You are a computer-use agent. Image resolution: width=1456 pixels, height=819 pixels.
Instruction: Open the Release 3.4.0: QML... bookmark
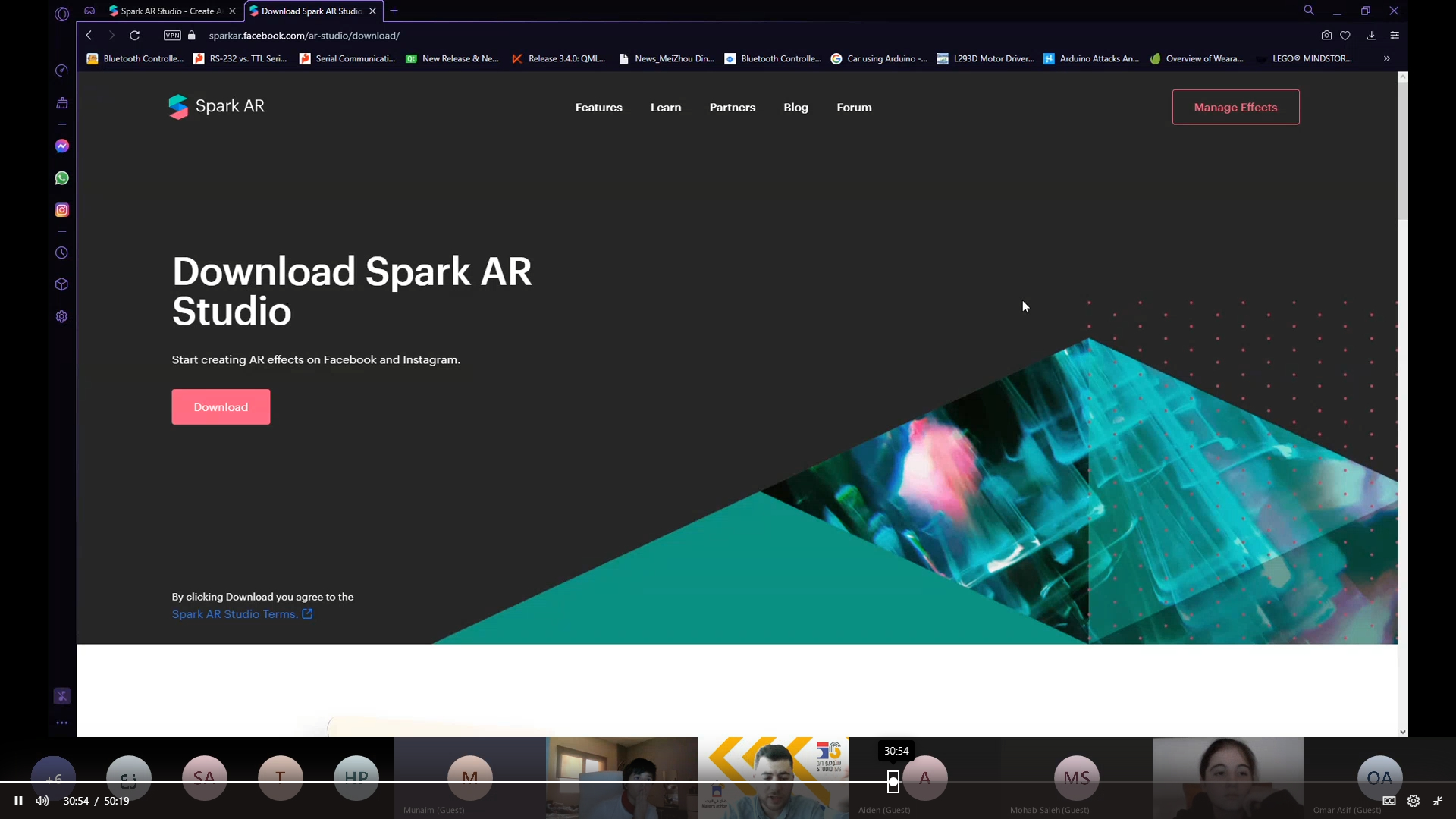point(559,58)
